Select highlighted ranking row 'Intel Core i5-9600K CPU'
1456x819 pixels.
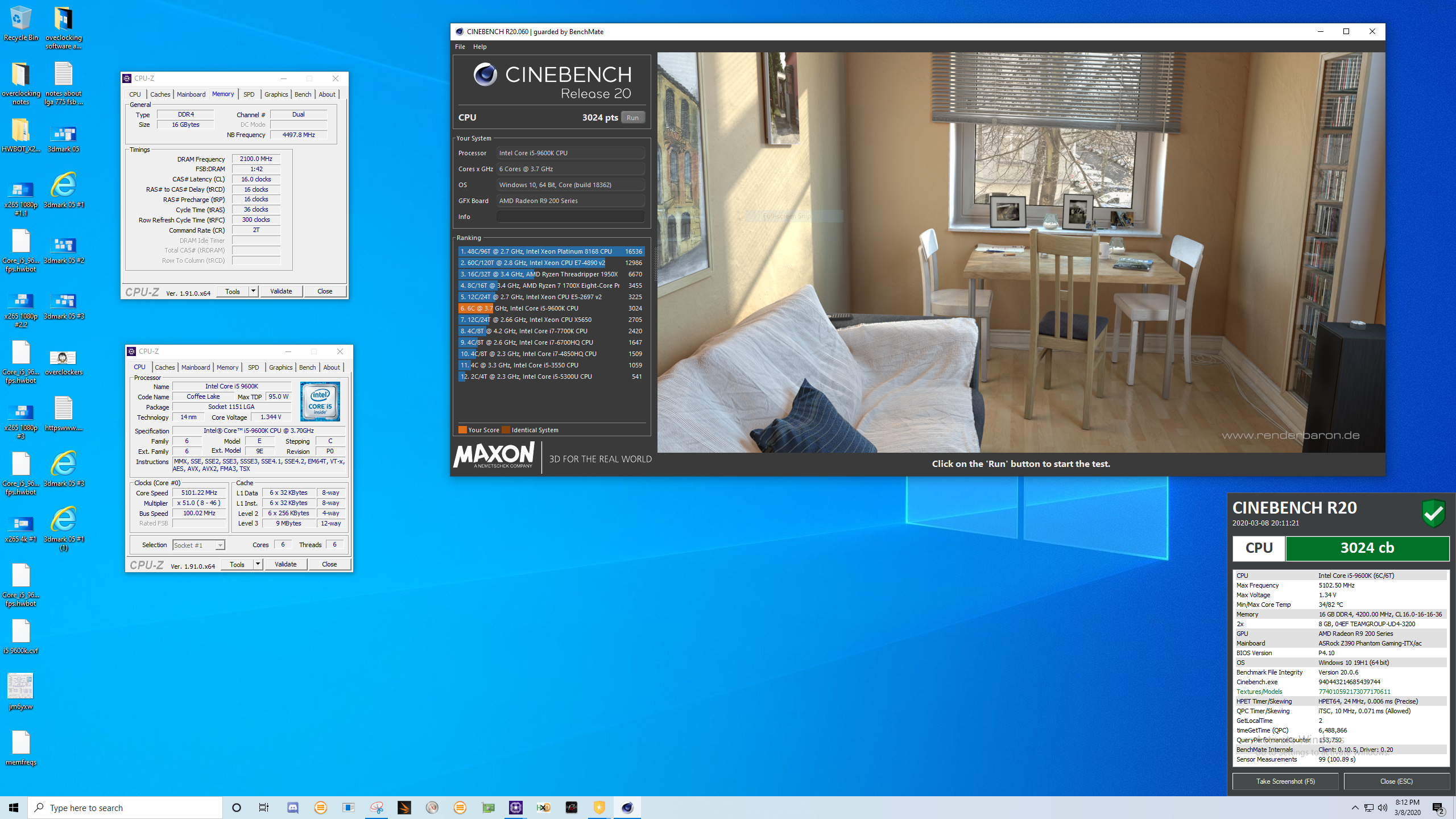[551, 308]
